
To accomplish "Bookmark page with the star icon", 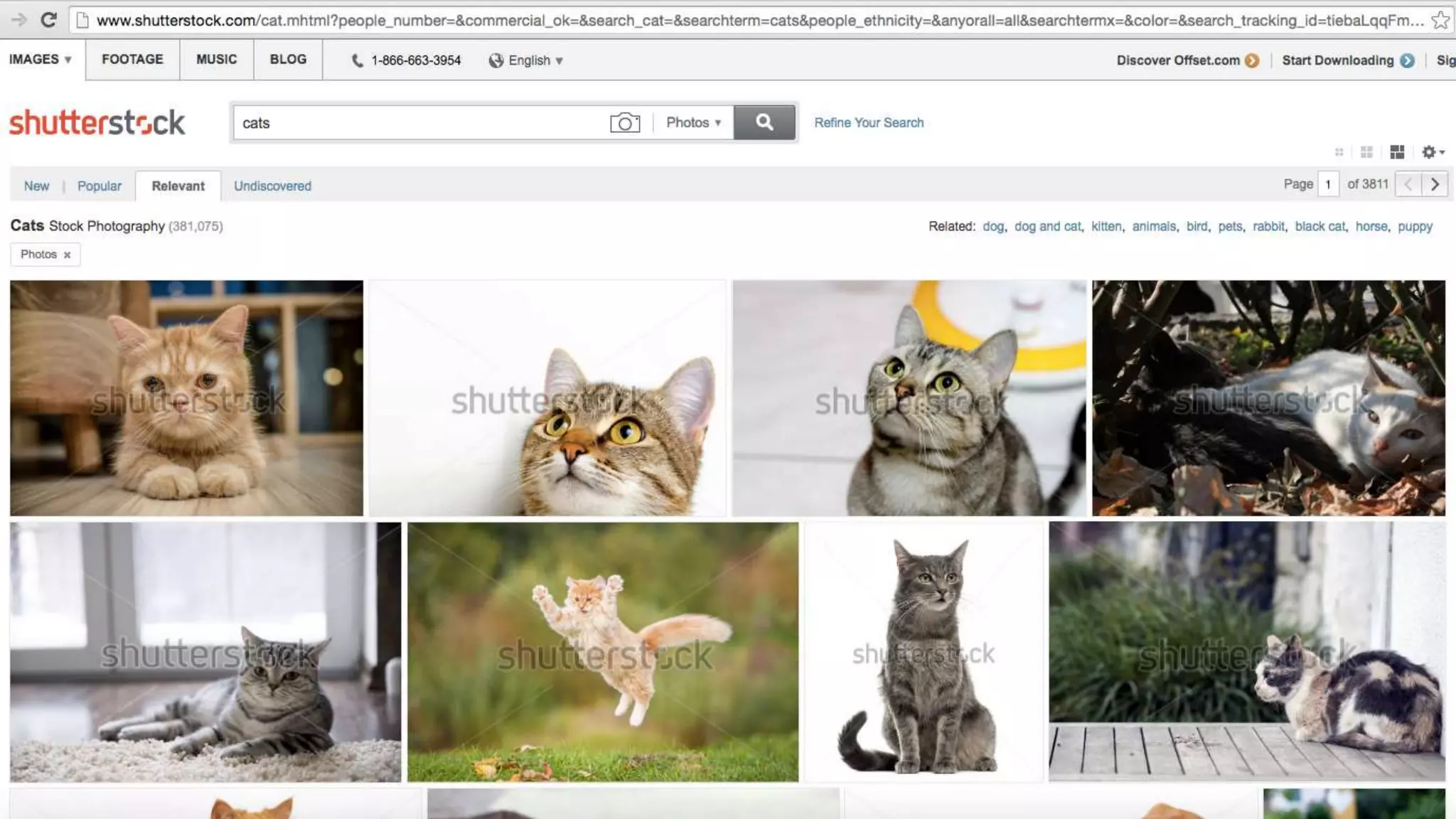I will tap(1440, 20).
